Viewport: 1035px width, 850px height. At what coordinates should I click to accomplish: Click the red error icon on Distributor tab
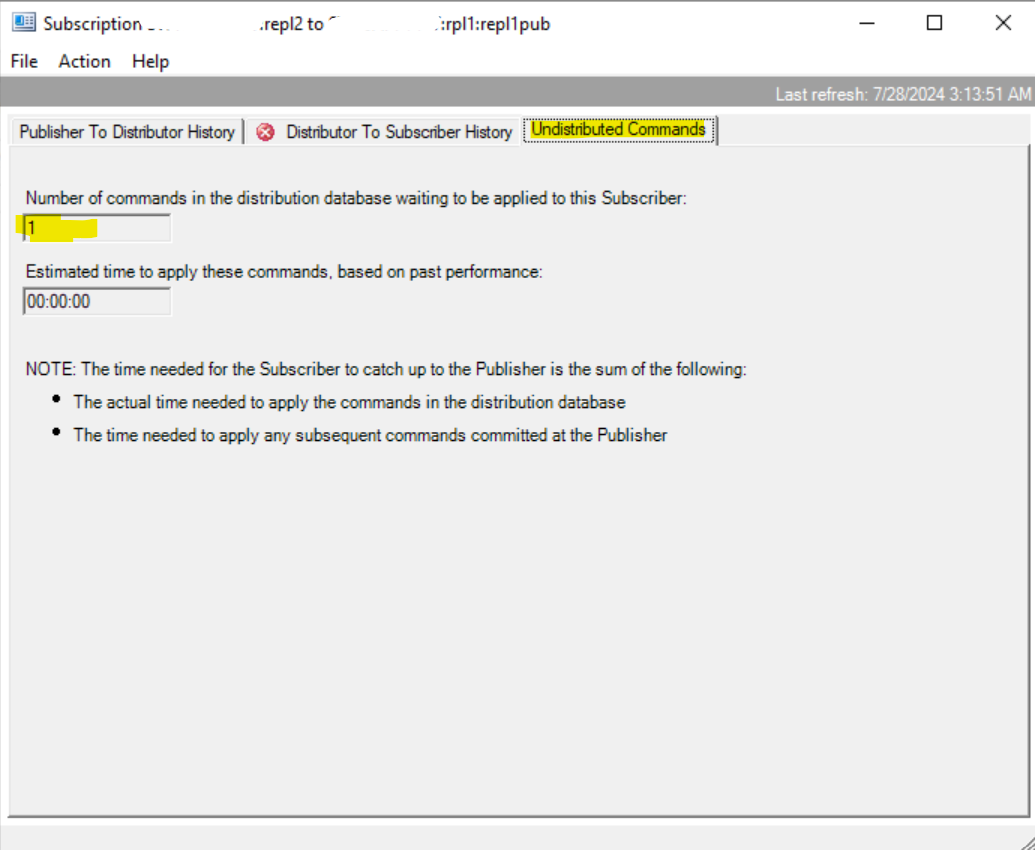265,132
